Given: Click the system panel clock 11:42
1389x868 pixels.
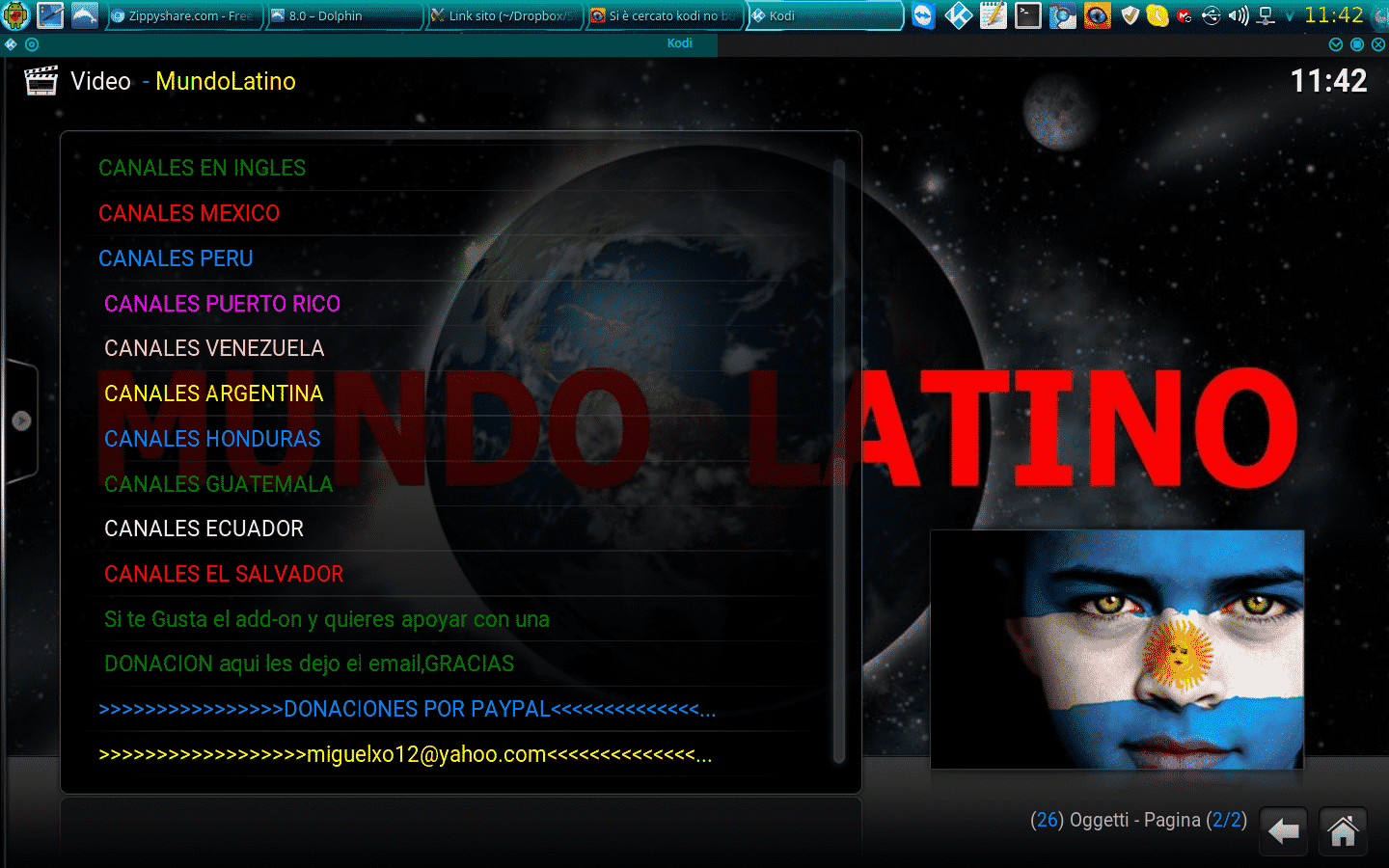Looking at the screenshot, I should (1334, 15).
